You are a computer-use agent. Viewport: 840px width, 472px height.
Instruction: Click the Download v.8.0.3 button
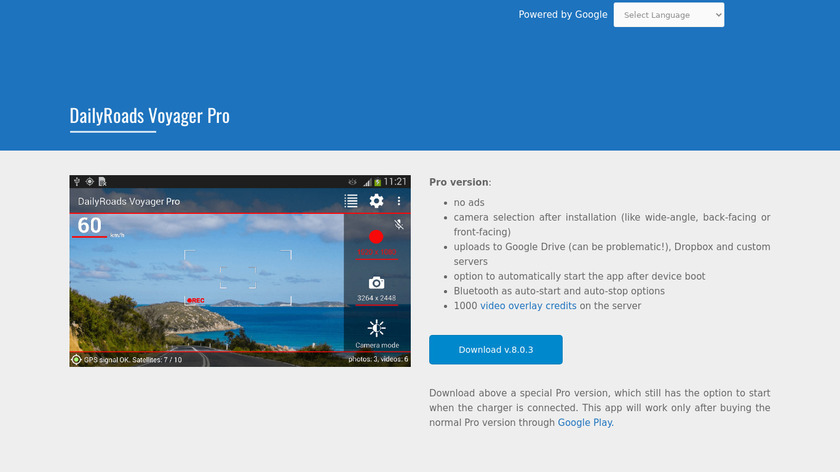point(496,349)
